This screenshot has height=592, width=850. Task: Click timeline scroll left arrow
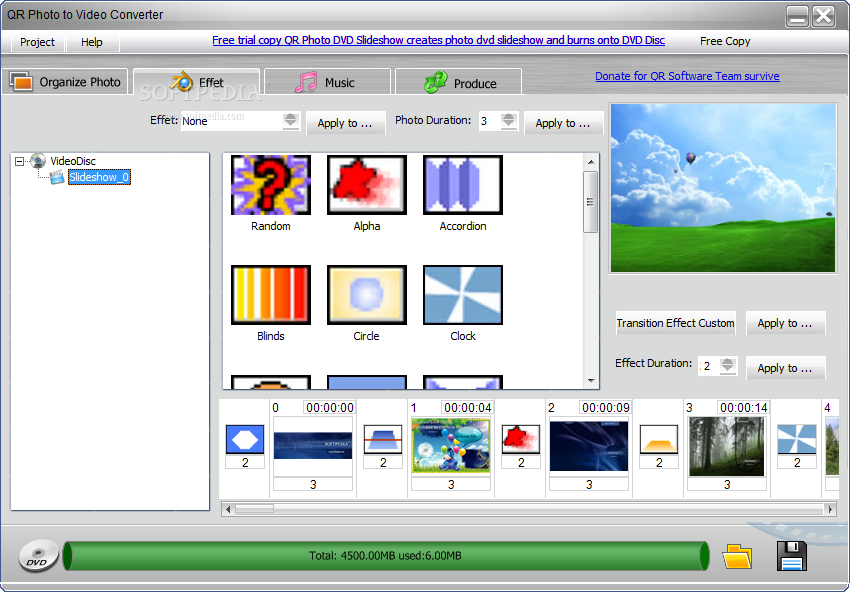[x=228, y=509]
